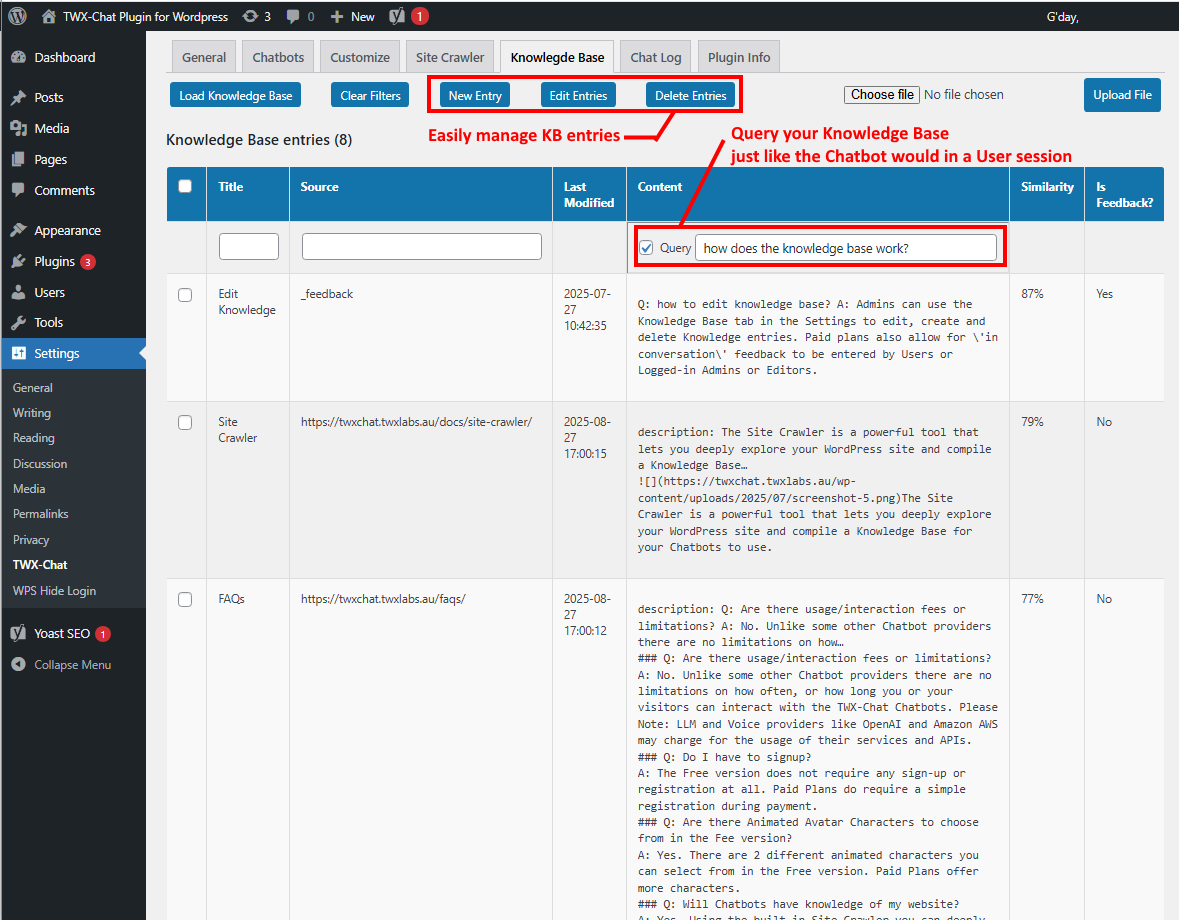
Task: Disable the Query checkbox above the Content column
Action: (x=648, y=246)
